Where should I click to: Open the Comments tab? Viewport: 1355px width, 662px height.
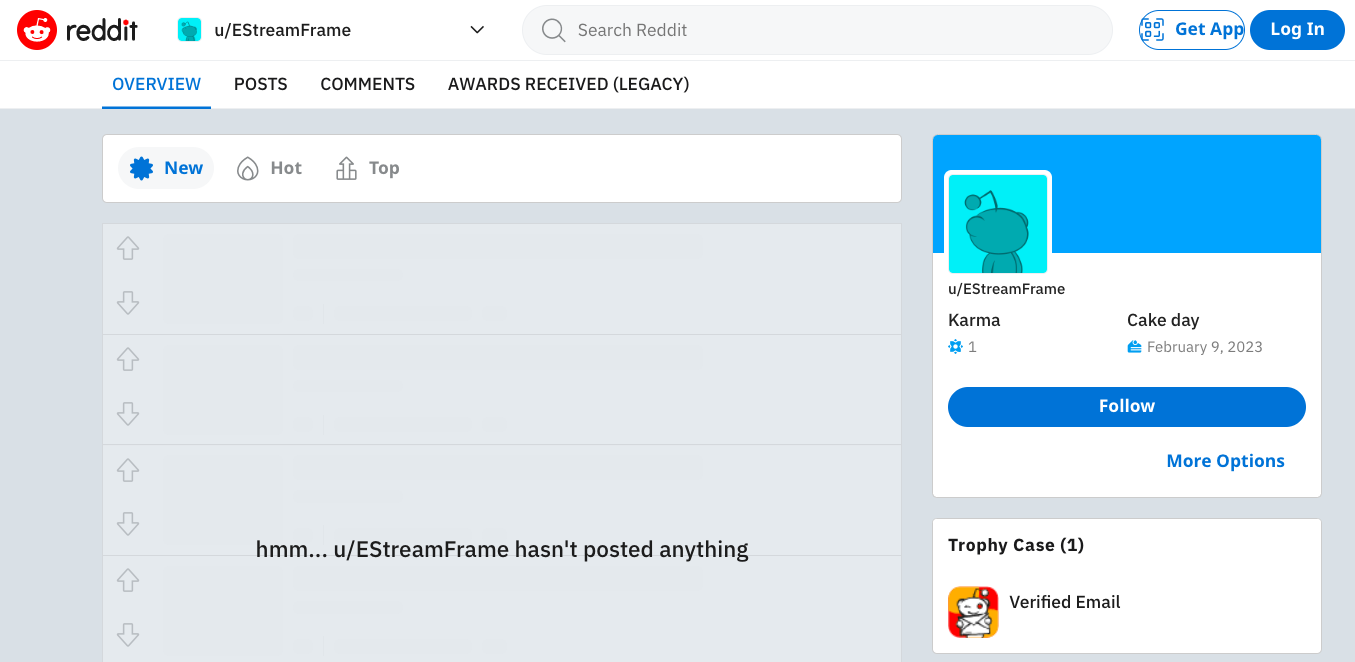[x=367, y=84]
